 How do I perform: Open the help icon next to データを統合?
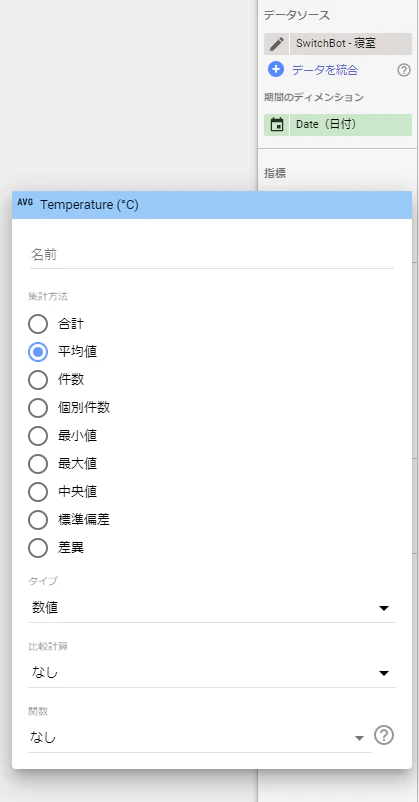[x=404, y=71]
